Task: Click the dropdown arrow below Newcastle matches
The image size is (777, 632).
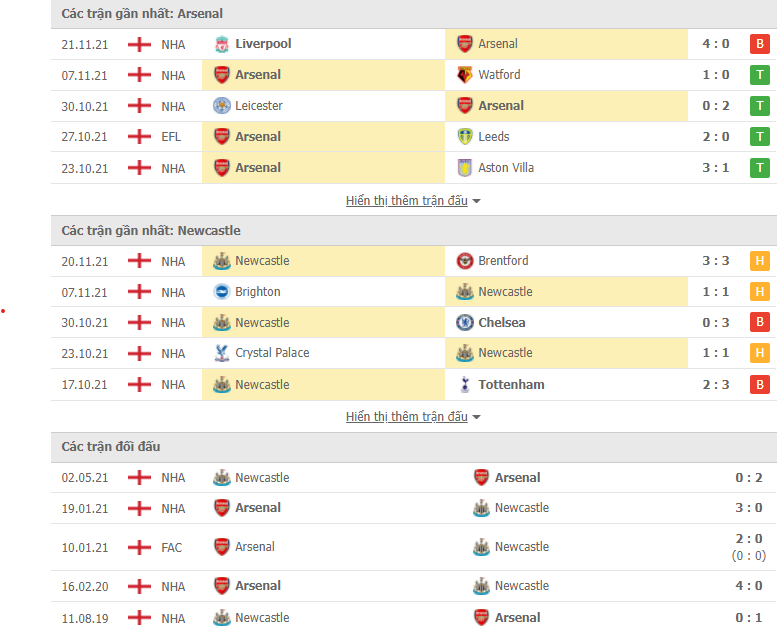Action: pyautogui.click(x=476, y=417)
